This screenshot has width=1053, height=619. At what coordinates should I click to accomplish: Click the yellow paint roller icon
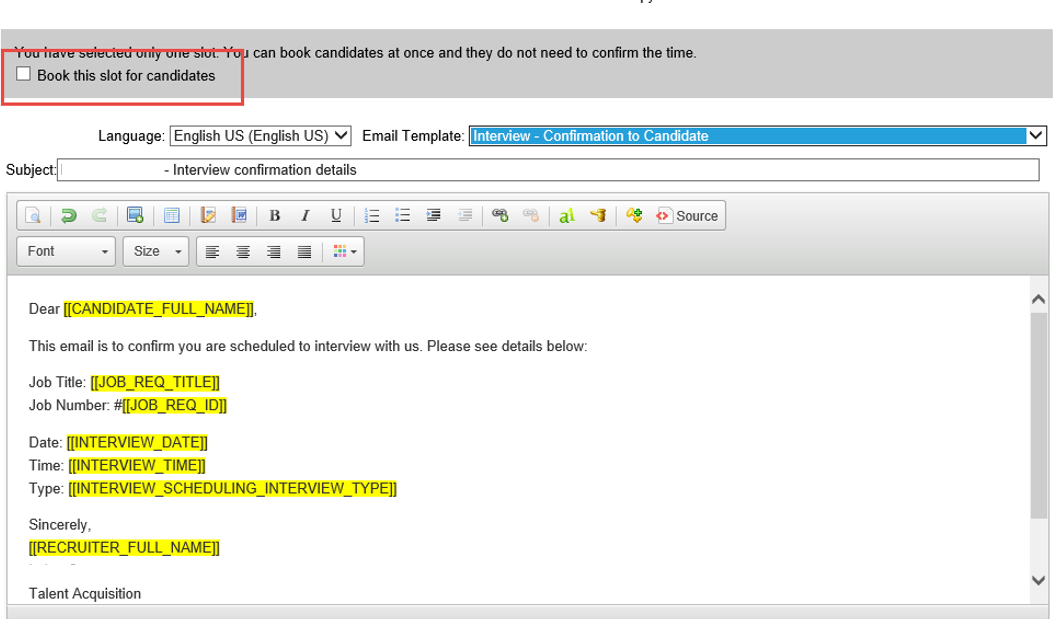tap(598, 216)
